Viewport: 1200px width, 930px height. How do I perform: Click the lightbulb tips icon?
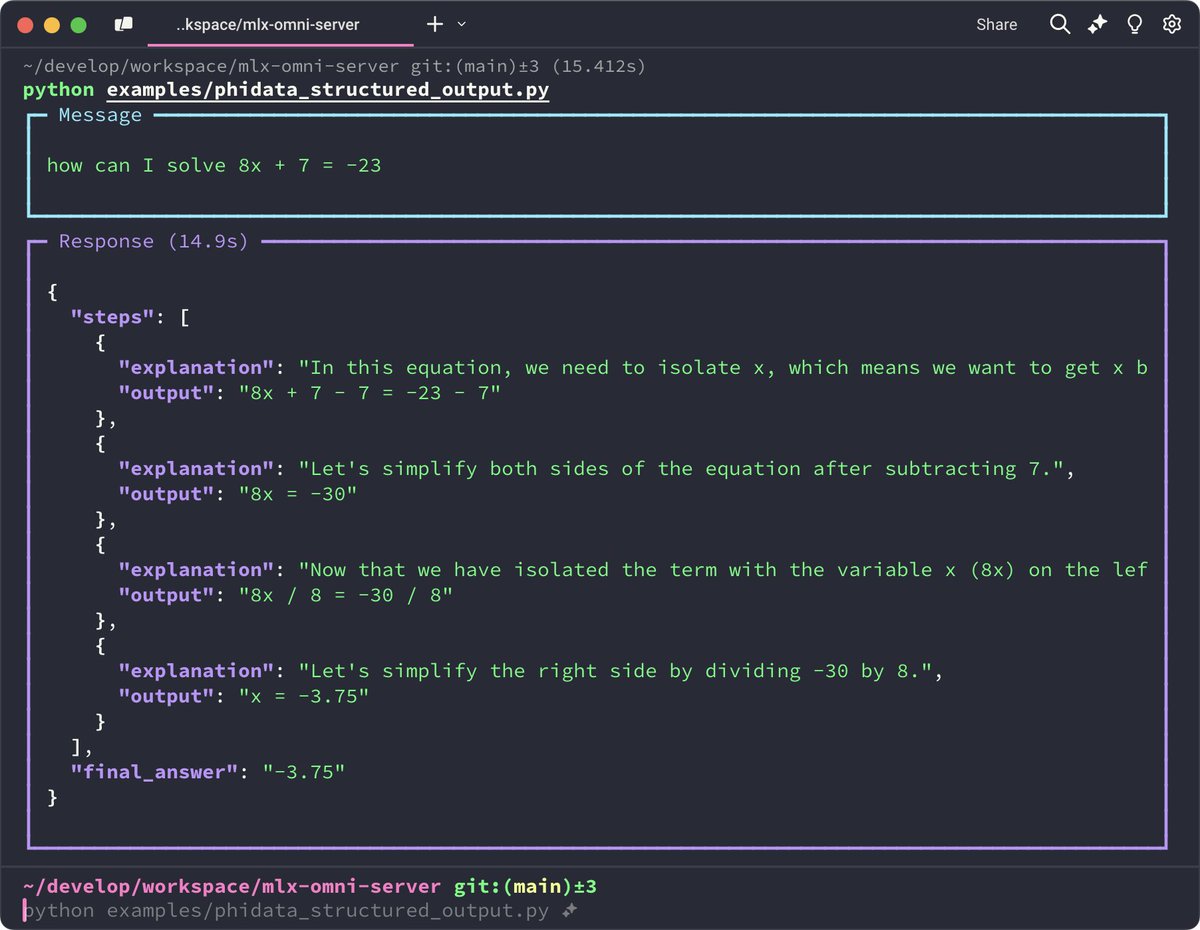point(1135,25)
